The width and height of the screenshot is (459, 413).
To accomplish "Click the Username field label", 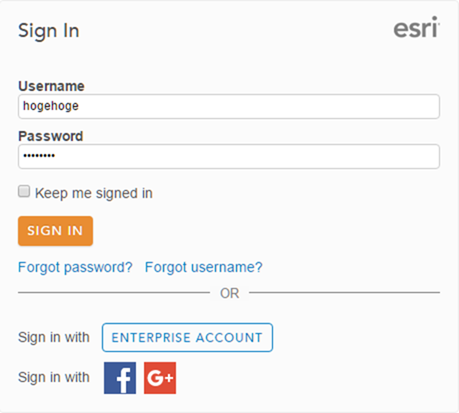I will (x=51, y=86).
